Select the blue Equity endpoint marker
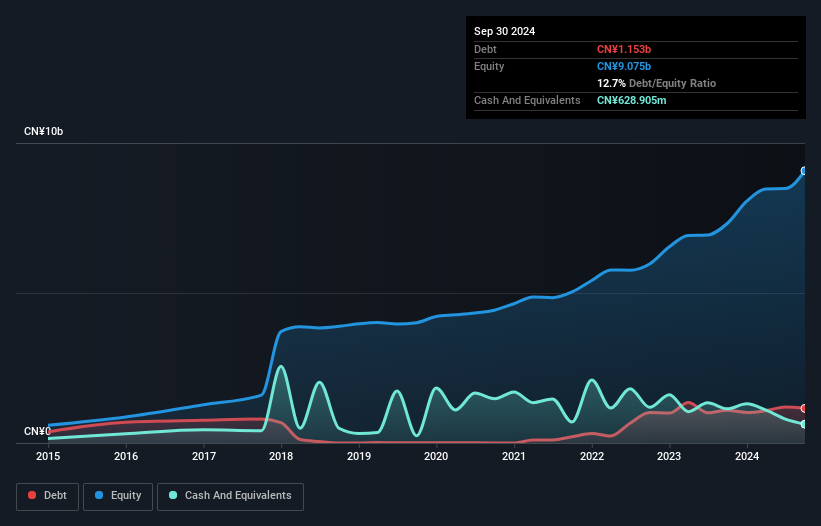821x526 pixels. (x=804, y=171)
